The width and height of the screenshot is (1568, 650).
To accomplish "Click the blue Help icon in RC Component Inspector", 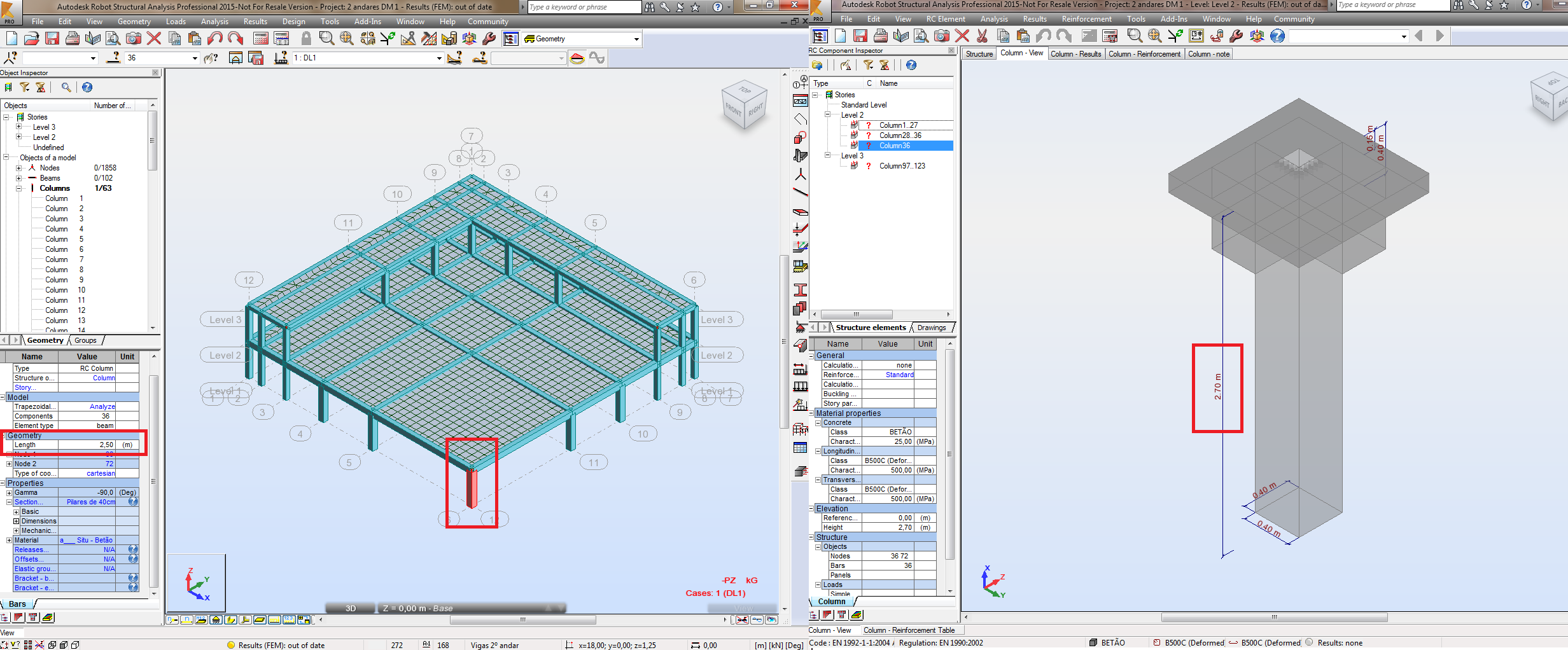I will 911,66.
